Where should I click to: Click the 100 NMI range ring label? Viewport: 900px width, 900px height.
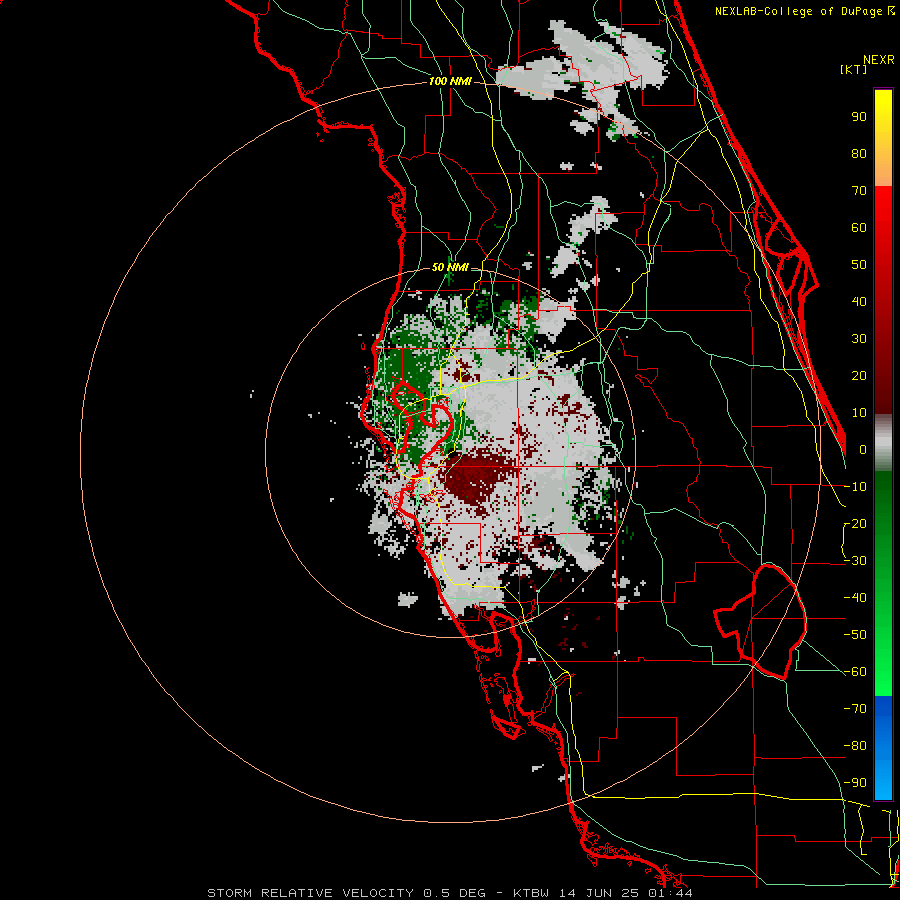point(450,82)
